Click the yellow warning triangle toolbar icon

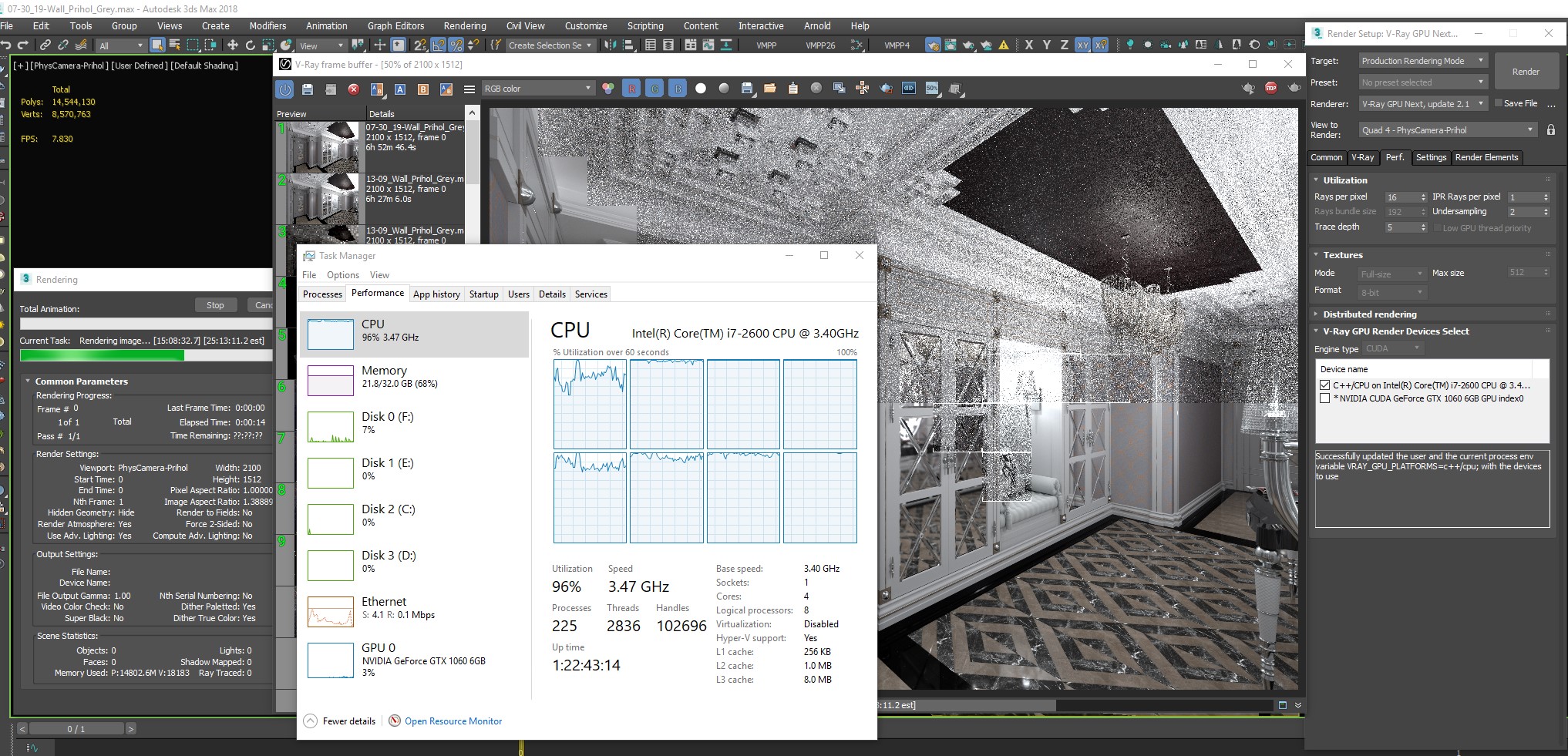(x=1004, y=45)
